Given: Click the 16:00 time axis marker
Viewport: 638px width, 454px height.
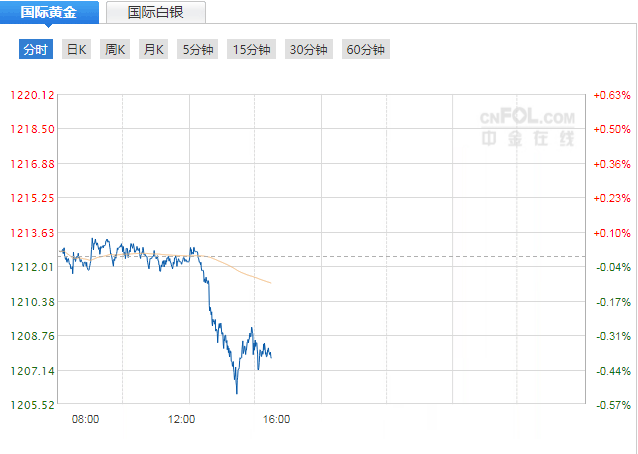Looking at the screenshot, I should [277, 419].
